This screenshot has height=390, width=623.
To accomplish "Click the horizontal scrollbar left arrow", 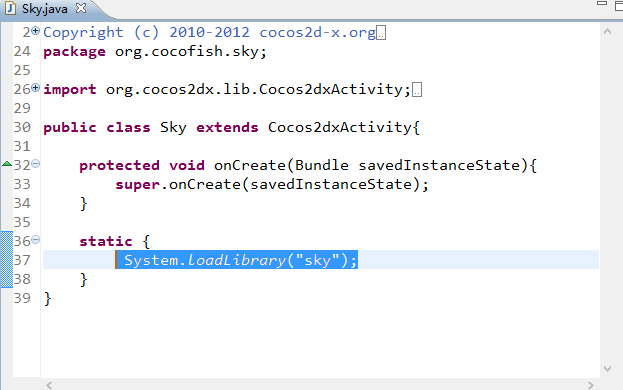I will click(49, 385).
